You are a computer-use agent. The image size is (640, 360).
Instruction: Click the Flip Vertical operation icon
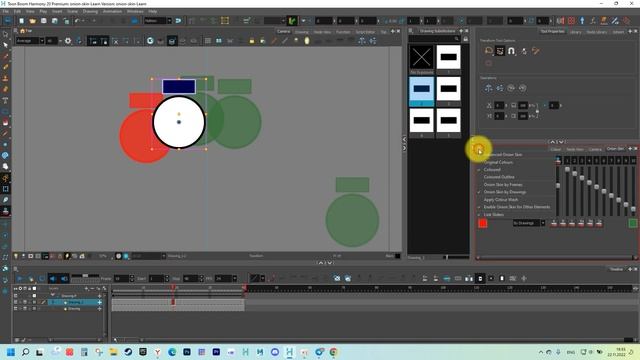[500, 88]
